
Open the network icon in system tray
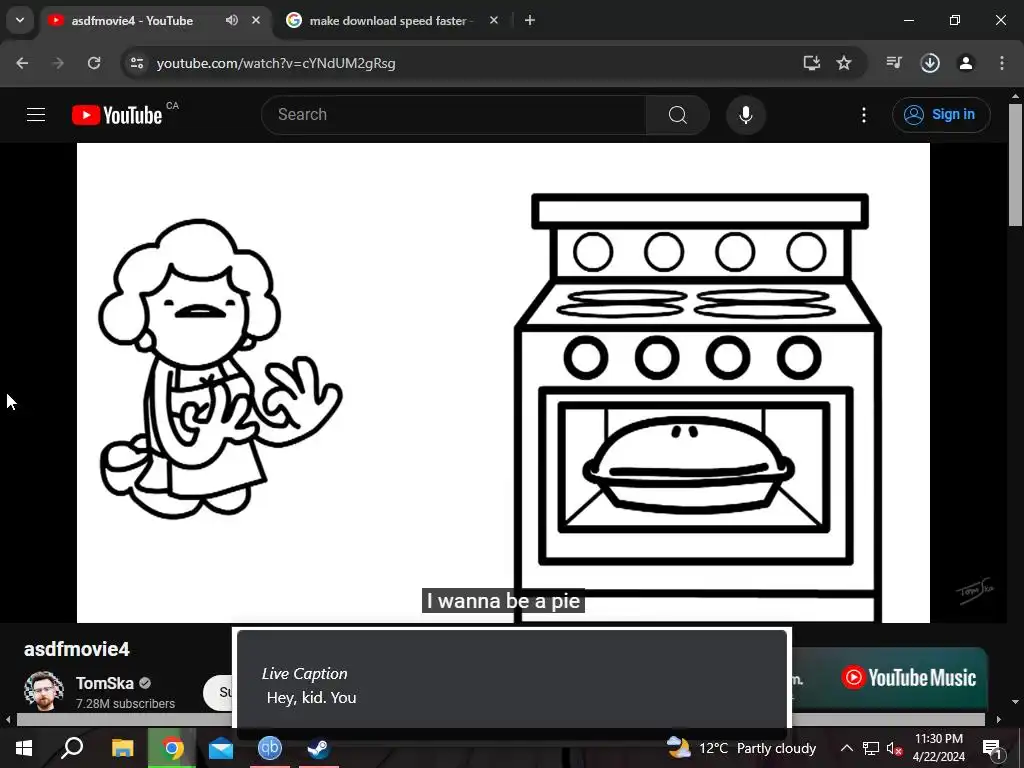click(x=871, y=748)
